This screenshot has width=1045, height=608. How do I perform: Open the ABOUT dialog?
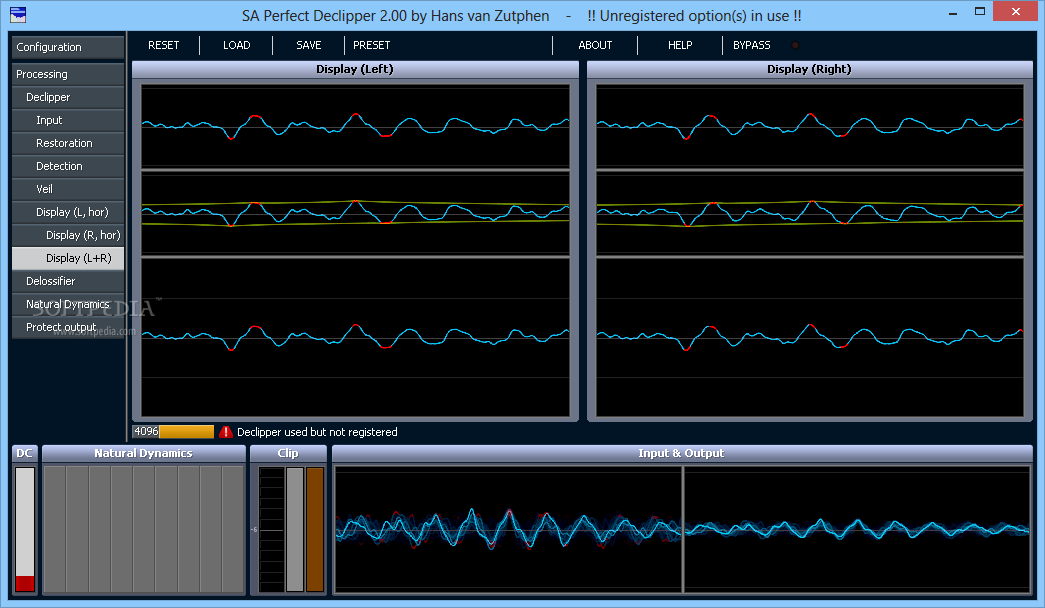[x=595, y=45]
